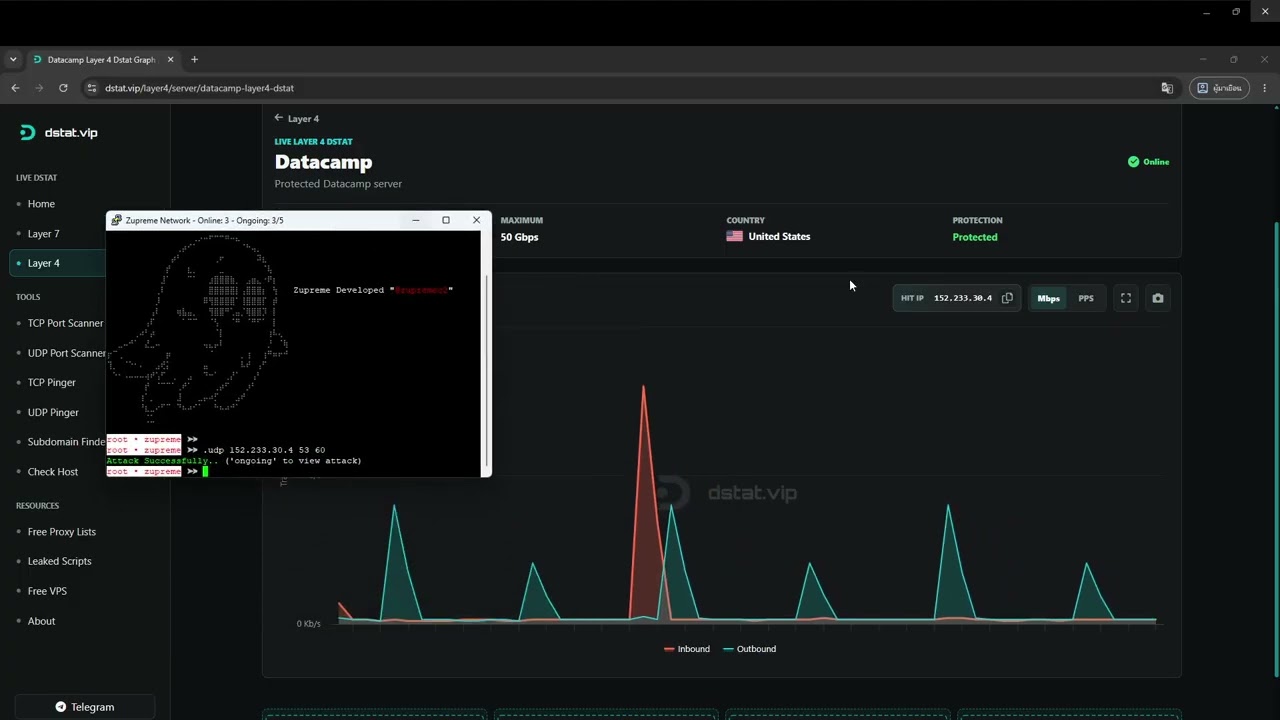
Task: Click the Datacamp server heading
Action: coord(323,162)
